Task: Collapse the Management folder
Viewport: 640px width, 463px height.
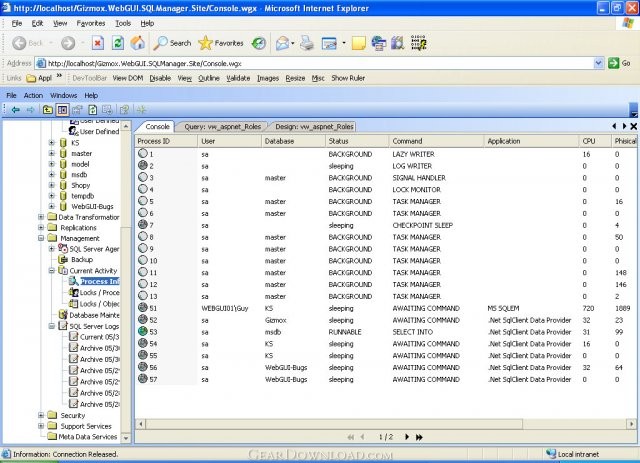Action: 41,238
